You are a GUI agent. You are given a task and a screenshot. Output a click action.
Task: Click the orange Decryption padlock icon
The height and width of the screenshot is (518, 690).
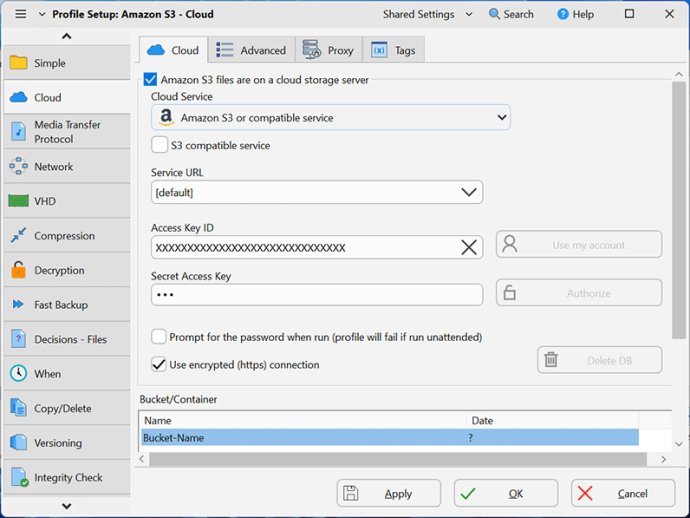click(x=18, y=270)
